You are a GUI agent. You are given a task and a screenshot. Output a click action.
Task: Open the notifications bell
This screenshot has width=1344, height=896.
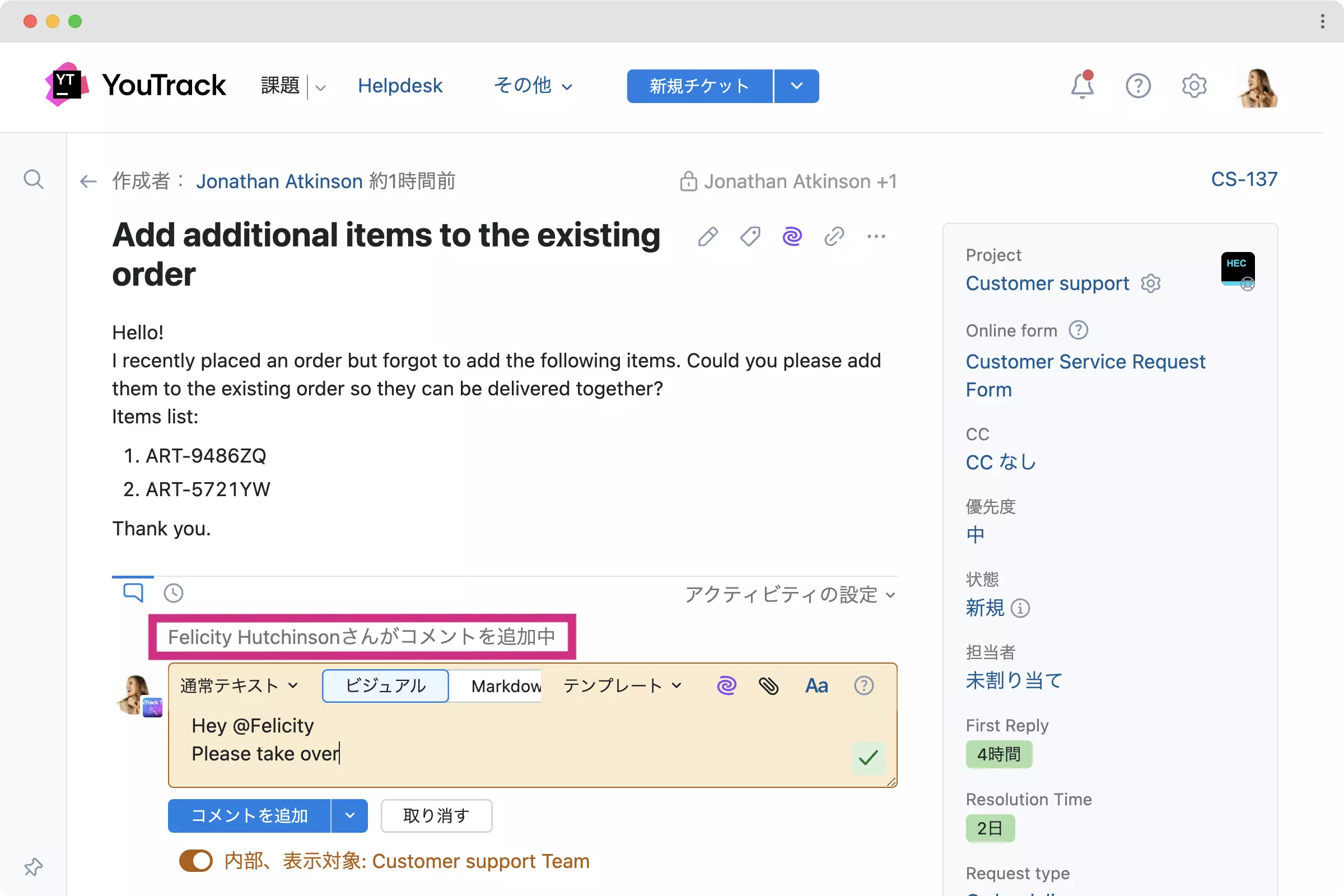[1082, 86]
